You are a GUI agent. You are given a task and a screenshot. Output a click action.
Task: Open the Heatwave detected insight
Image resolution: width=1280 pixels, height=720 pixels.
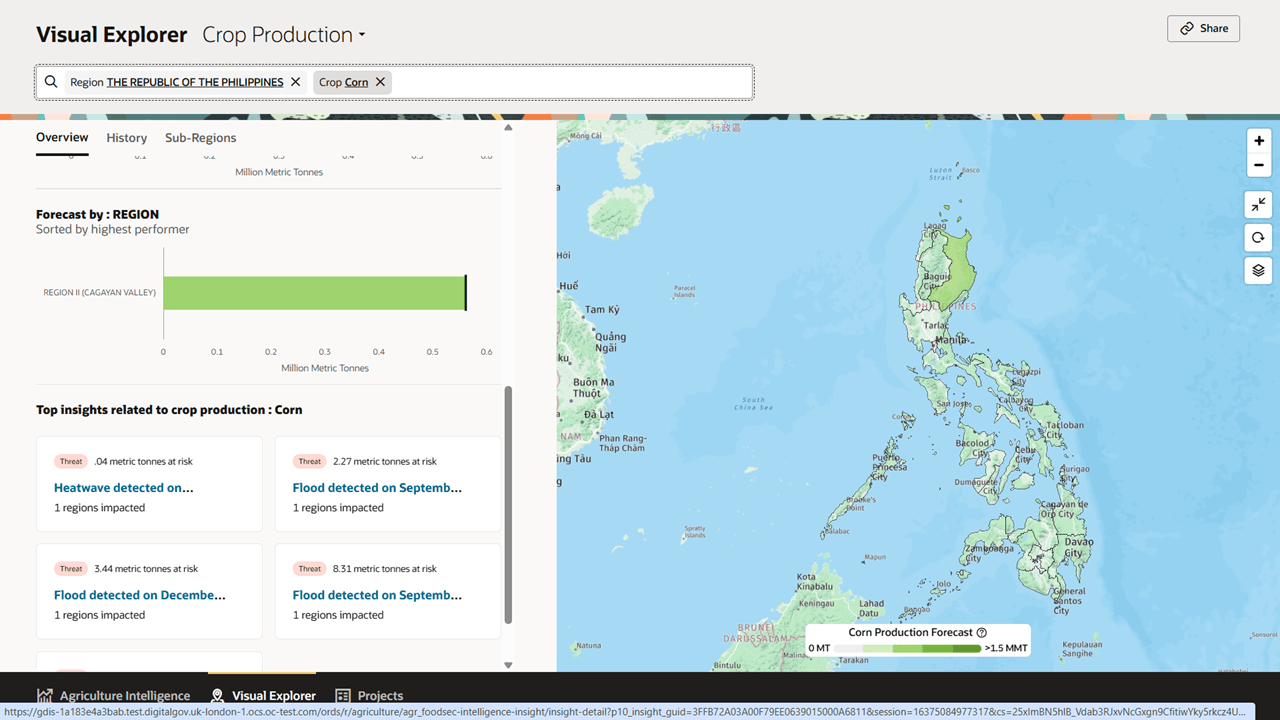pyautogui.click(x=123, y=487)
